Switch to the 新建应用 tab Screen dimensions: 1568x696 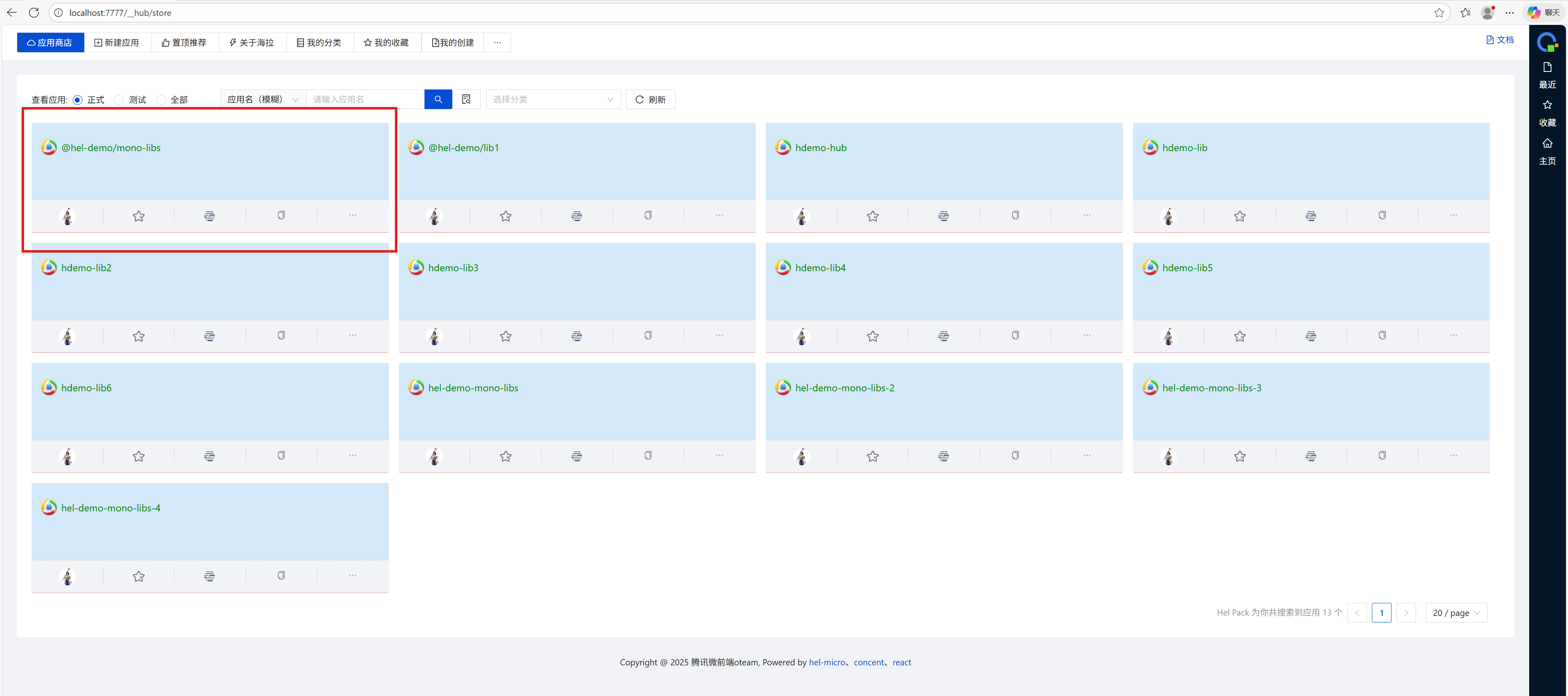(x=117, y=42)
